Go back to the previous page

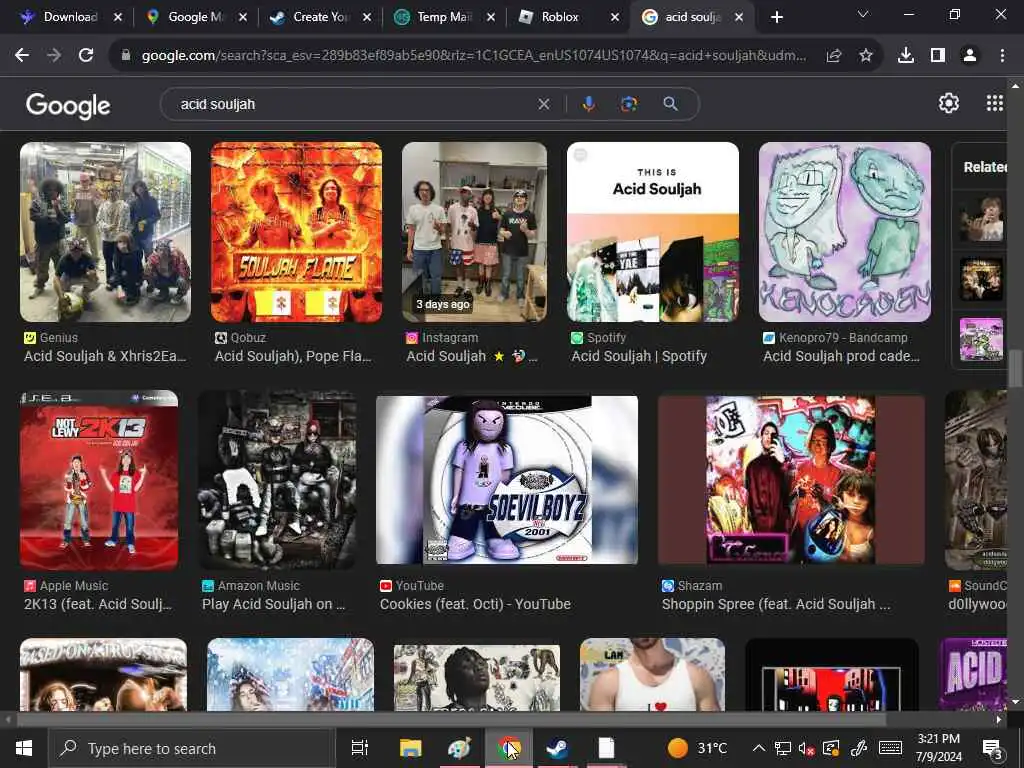pos(22,56)
